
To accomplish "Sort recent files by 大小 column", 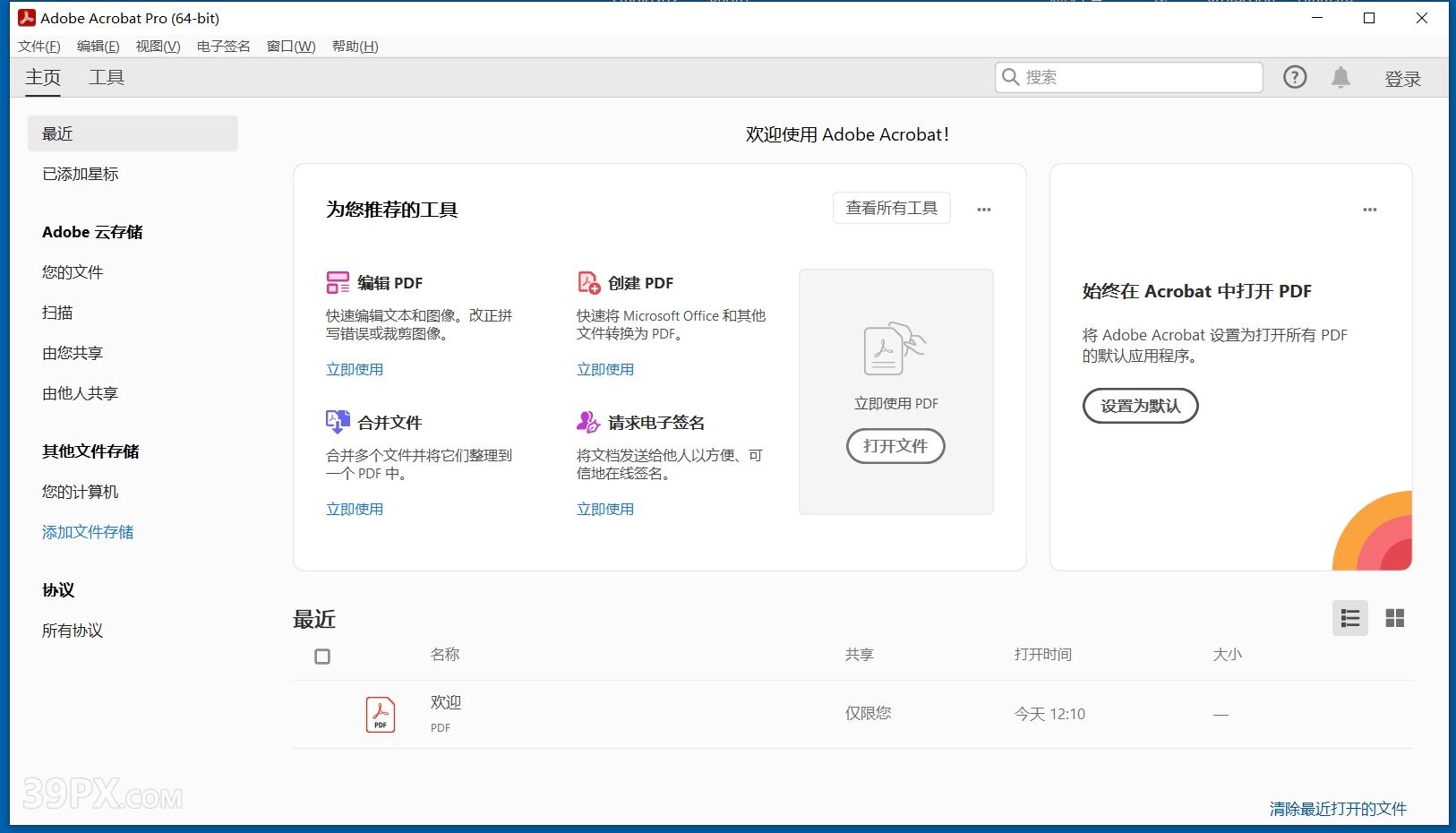I will (1228, 655).
